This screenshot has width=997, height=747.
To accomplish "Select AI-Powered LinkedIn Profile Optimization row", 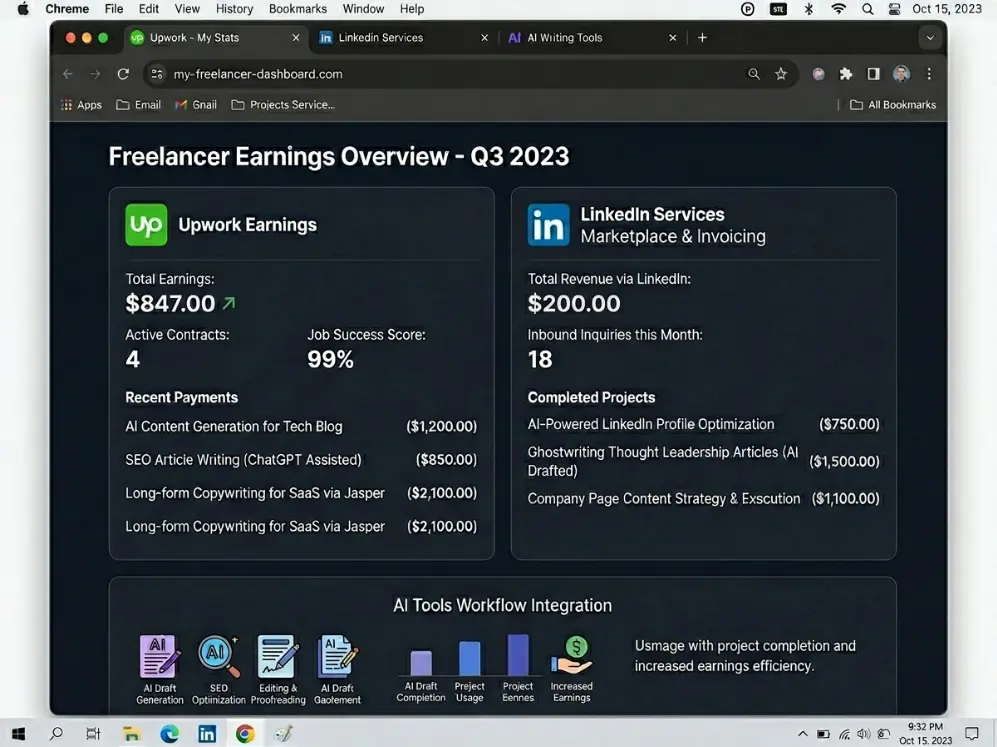I will point(703,424).
